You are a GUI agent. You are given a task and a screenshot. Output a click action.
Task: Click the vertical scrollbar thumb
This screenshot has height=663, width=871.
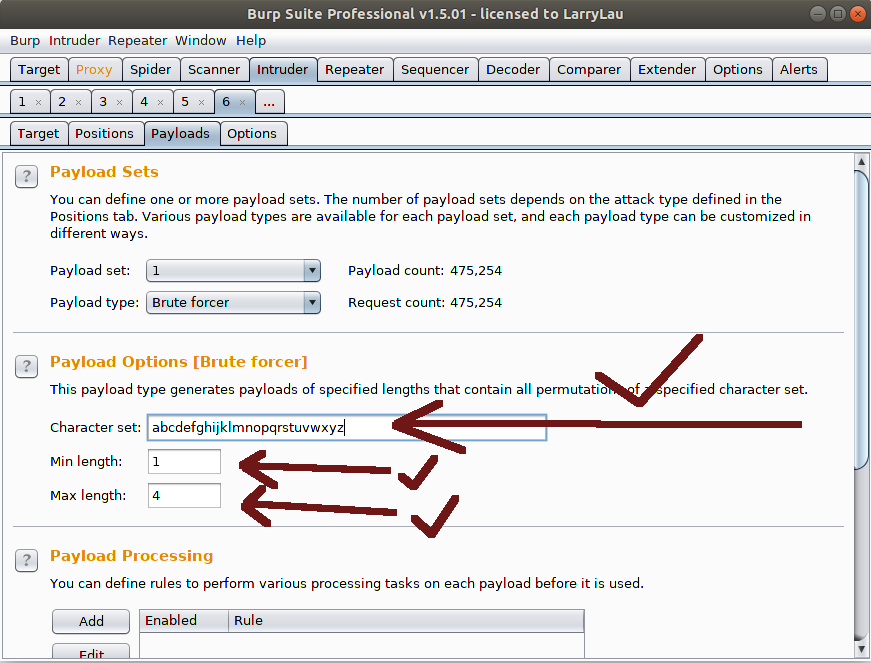pyautogui.click(x=862, y=320)
